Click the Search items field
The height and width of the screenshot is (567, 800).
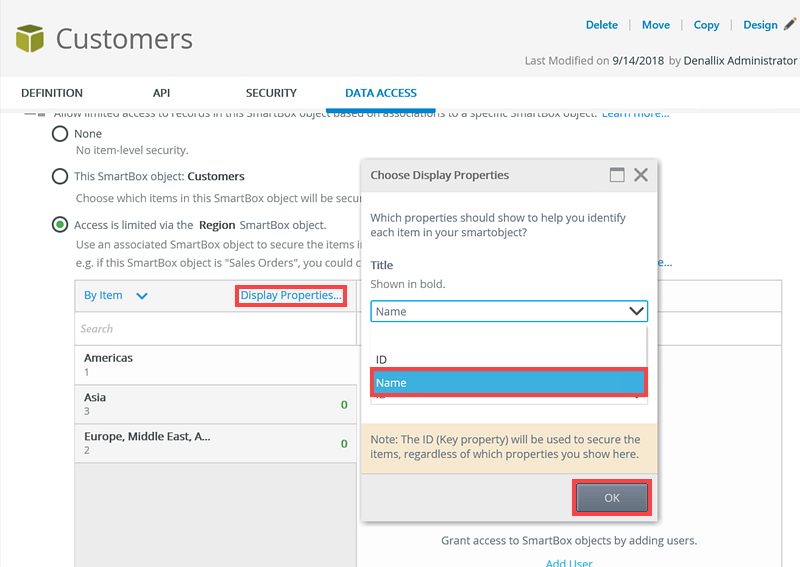(214, 328)
